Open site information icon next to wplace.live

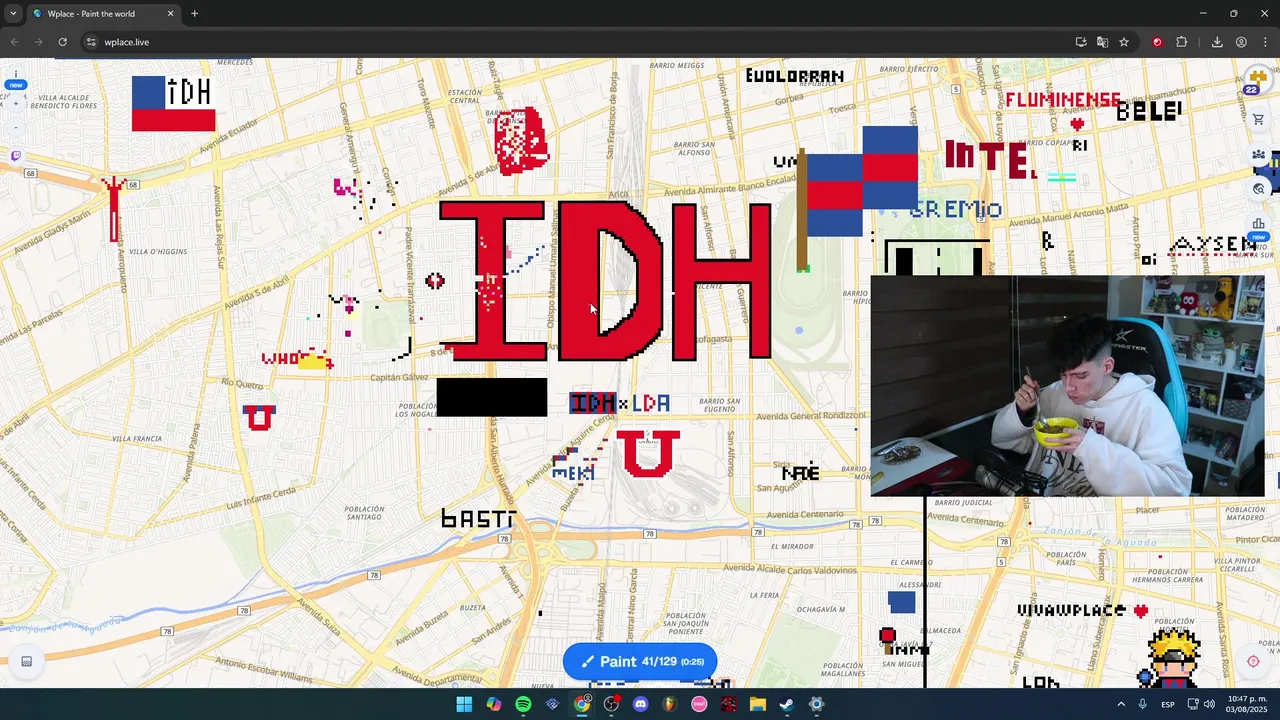pyautogui.click(x=91, y=42)
